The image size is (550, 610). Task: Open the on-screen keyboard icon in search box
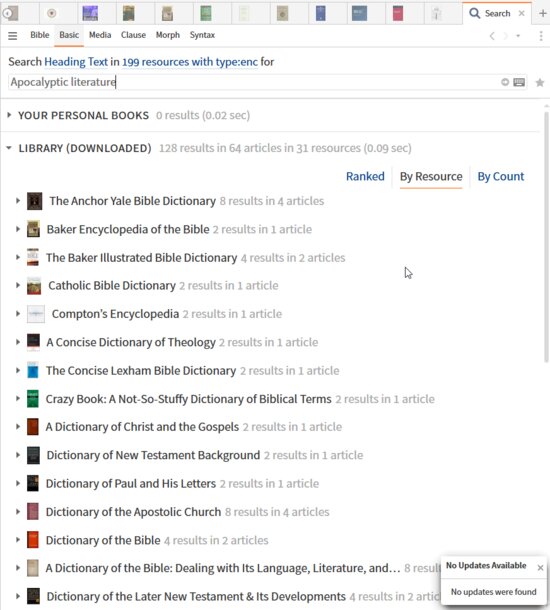pos(519,82)
